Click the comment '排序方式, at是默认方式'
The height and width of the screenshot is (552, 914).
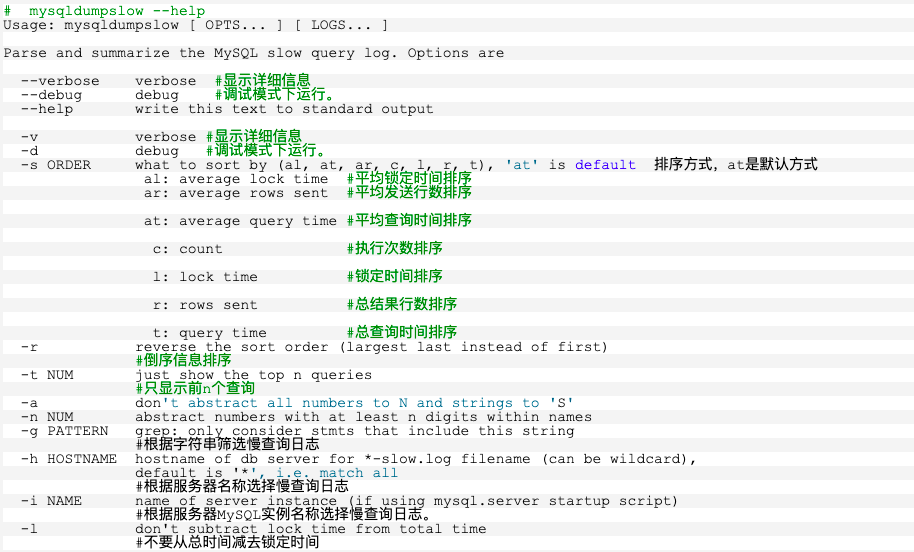736,164
